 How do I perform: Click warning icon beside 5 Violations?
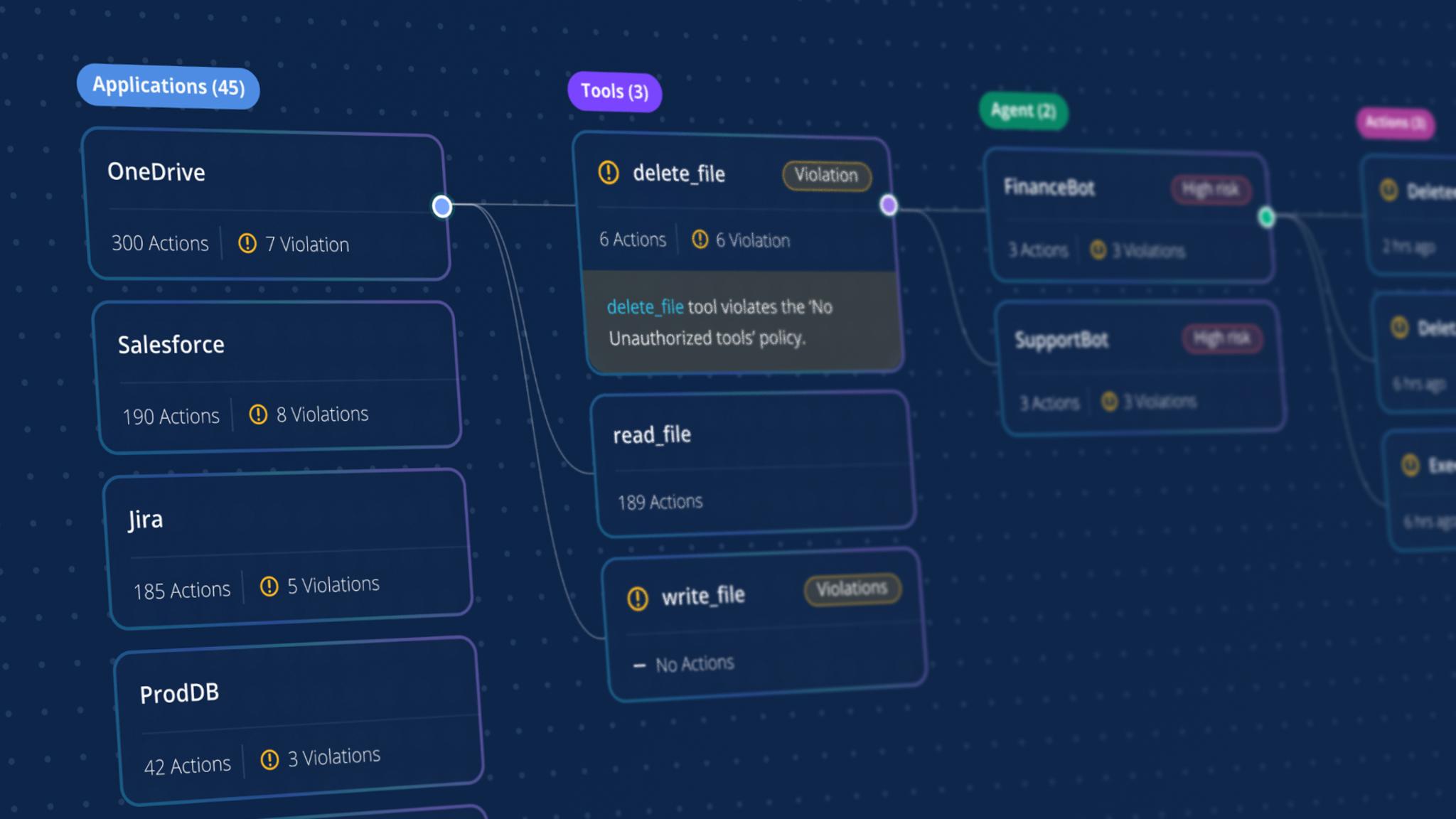(269, 587)
